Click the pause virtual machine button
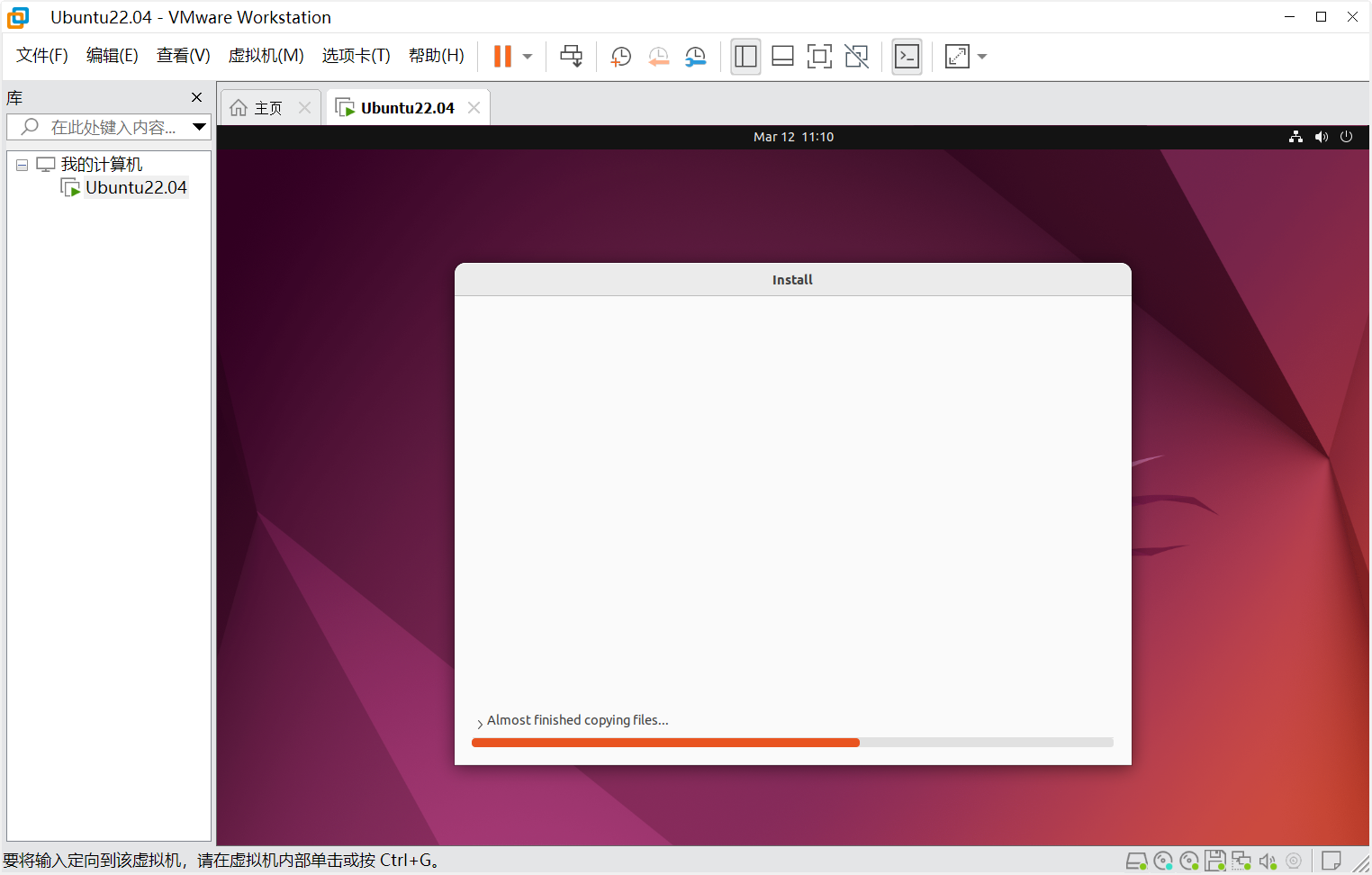 click(502, 57)
